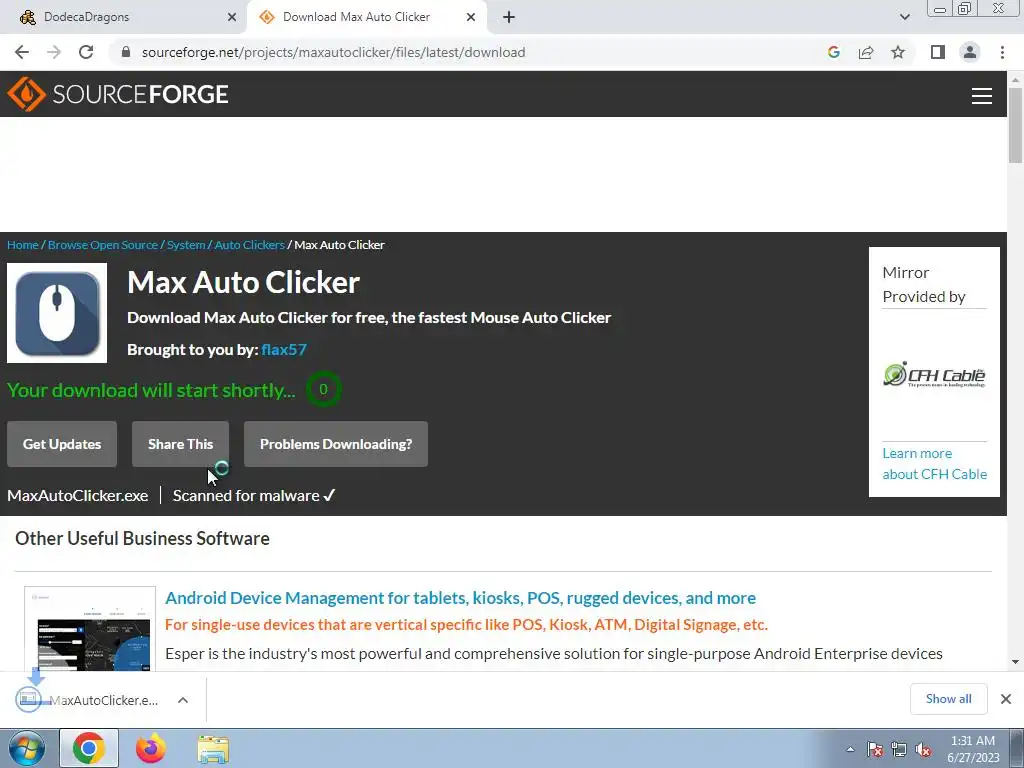Image resolution: width=1024 pixels, height=768 pixels.
Task: Launch Firefox from the taskbar
Action: (x=151, y=748)
